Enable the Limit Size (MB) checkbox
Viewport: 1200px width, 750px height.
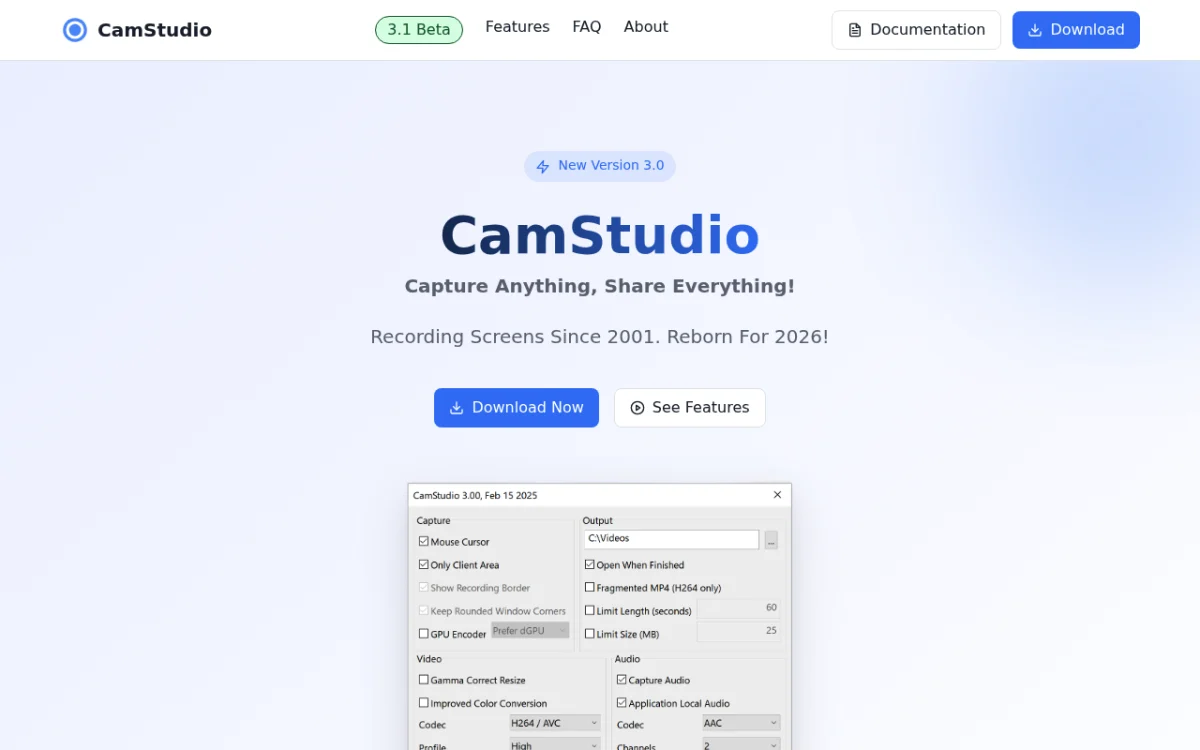590,633
